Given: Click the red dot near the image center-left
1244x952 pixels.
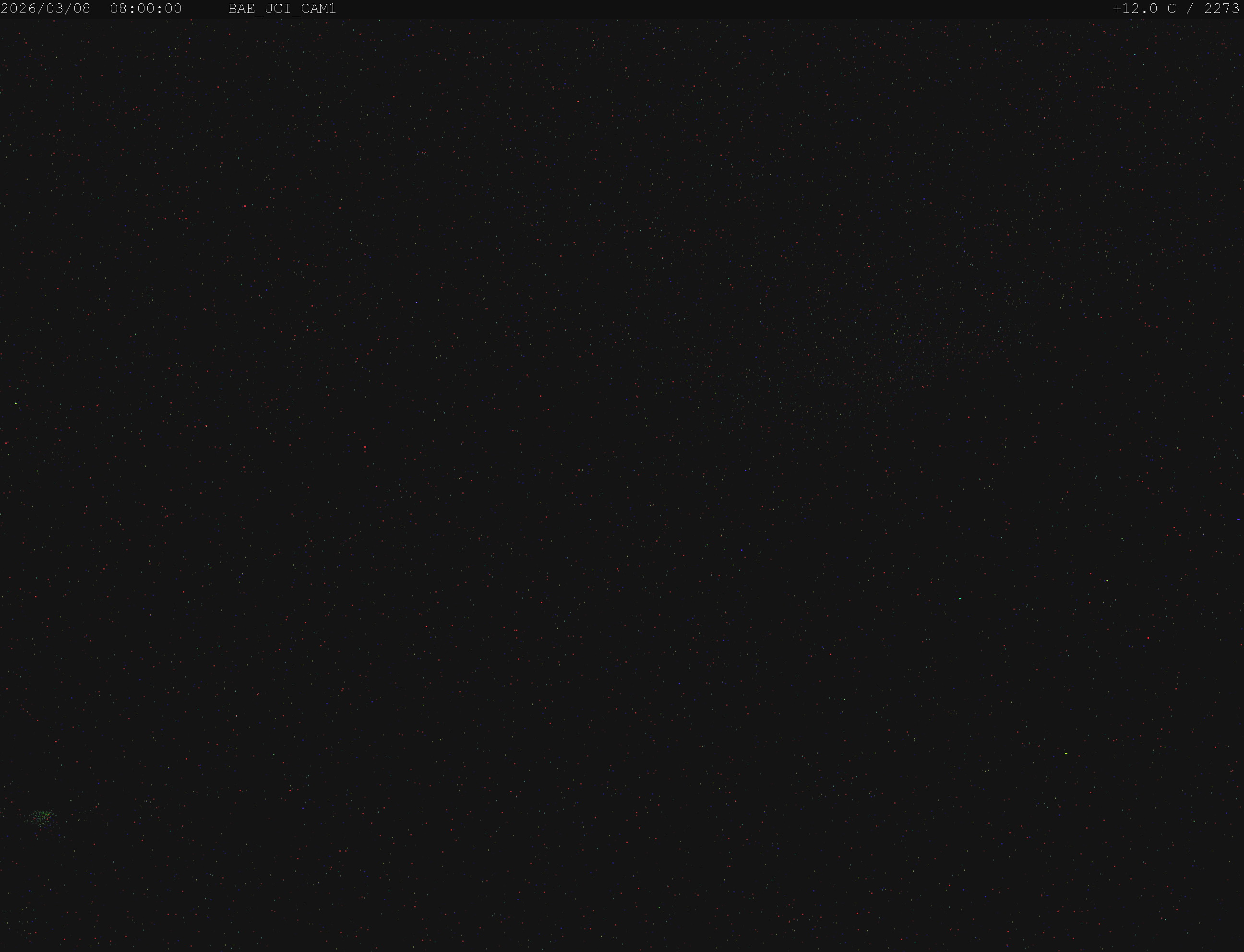Looking at the screenshot, I should tap(365, 447).
